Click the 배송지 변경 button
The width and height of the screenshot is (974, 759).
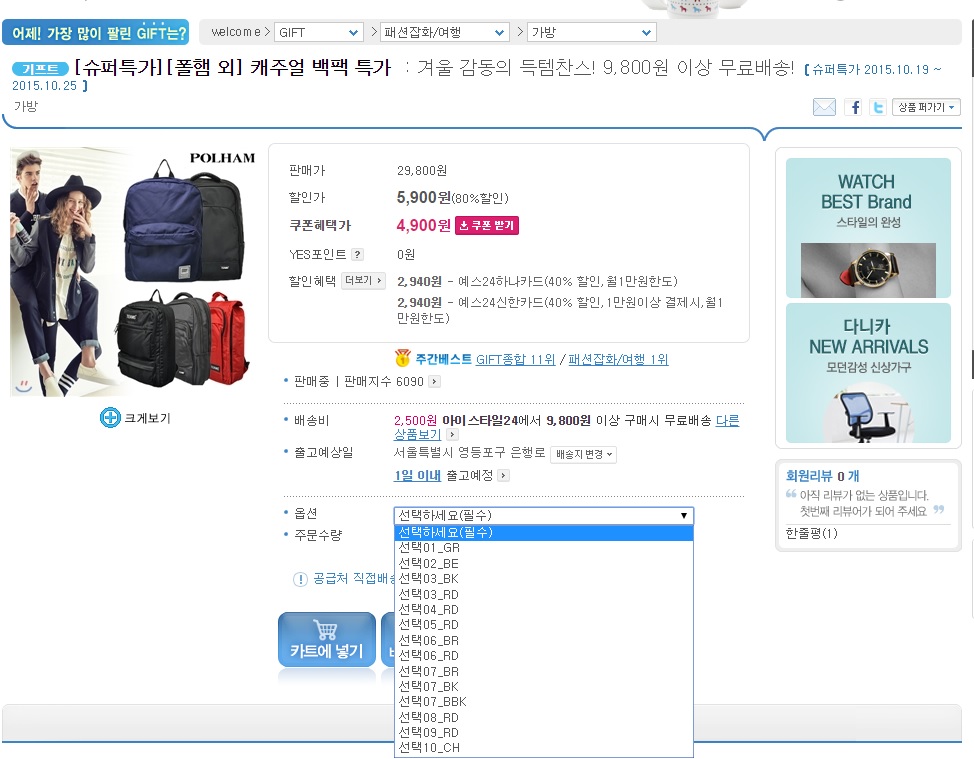pyautogui.click(x=584, y=454)
